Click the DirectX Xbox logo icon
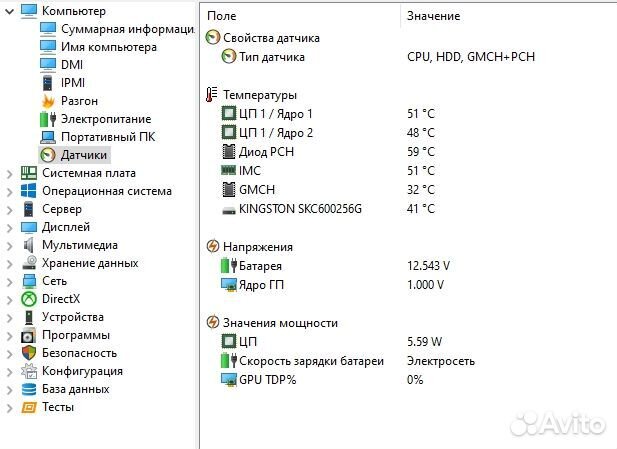The width and height of the screenshot is (617, 449). coord(29,299)
